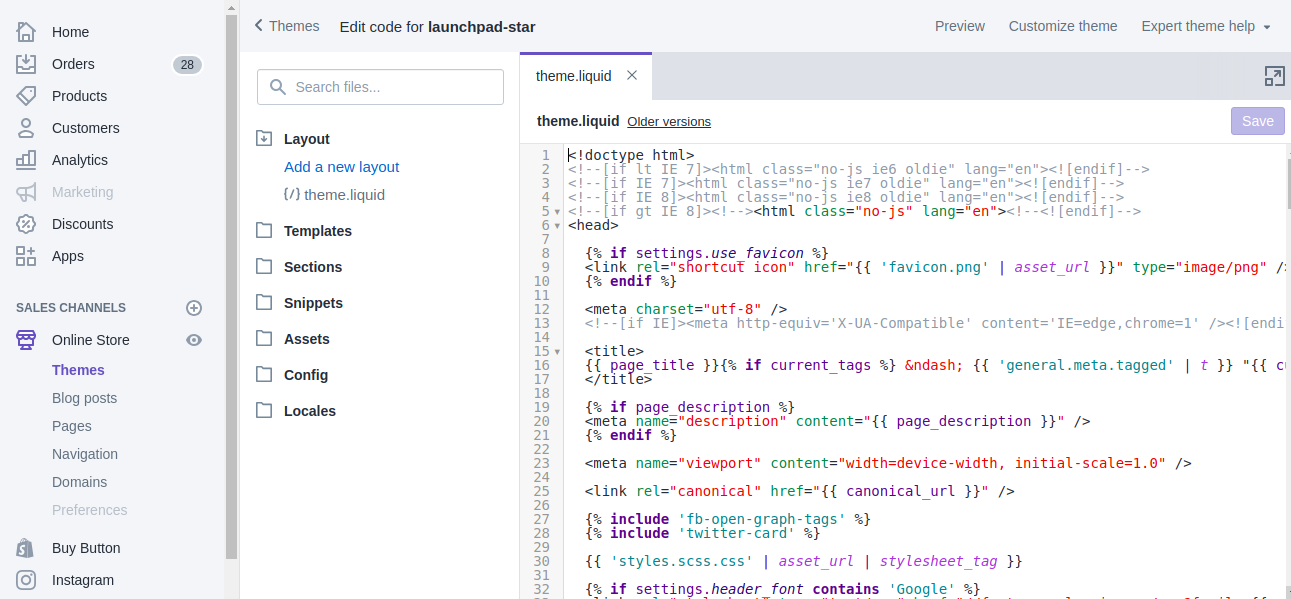Screen dimensions: 1291x599
Task: Open the Apps icon
Action: click(x=27, y=255)
